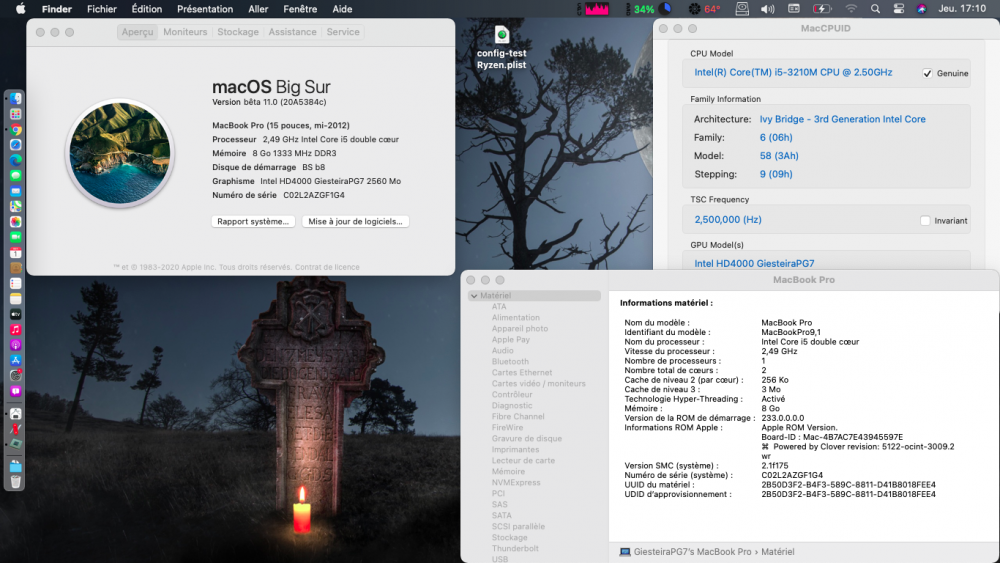Collapse the Matériel section in System Report
Viewport: 1000px width, 563px height.
pos(474,296)
